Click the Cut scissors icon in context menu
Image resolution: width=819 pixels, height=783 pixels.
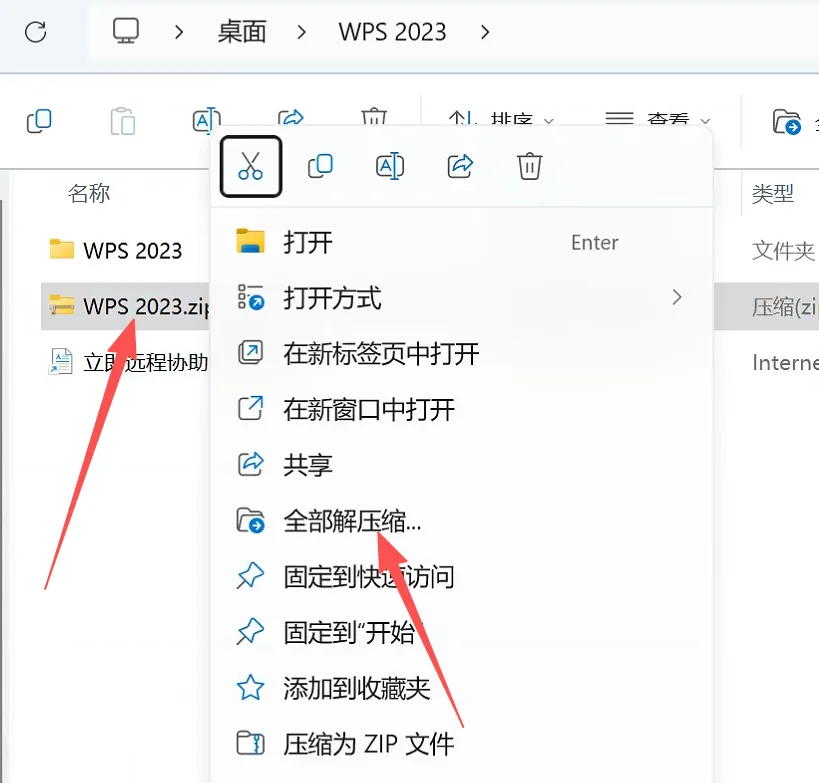click(x=251, y=166)
